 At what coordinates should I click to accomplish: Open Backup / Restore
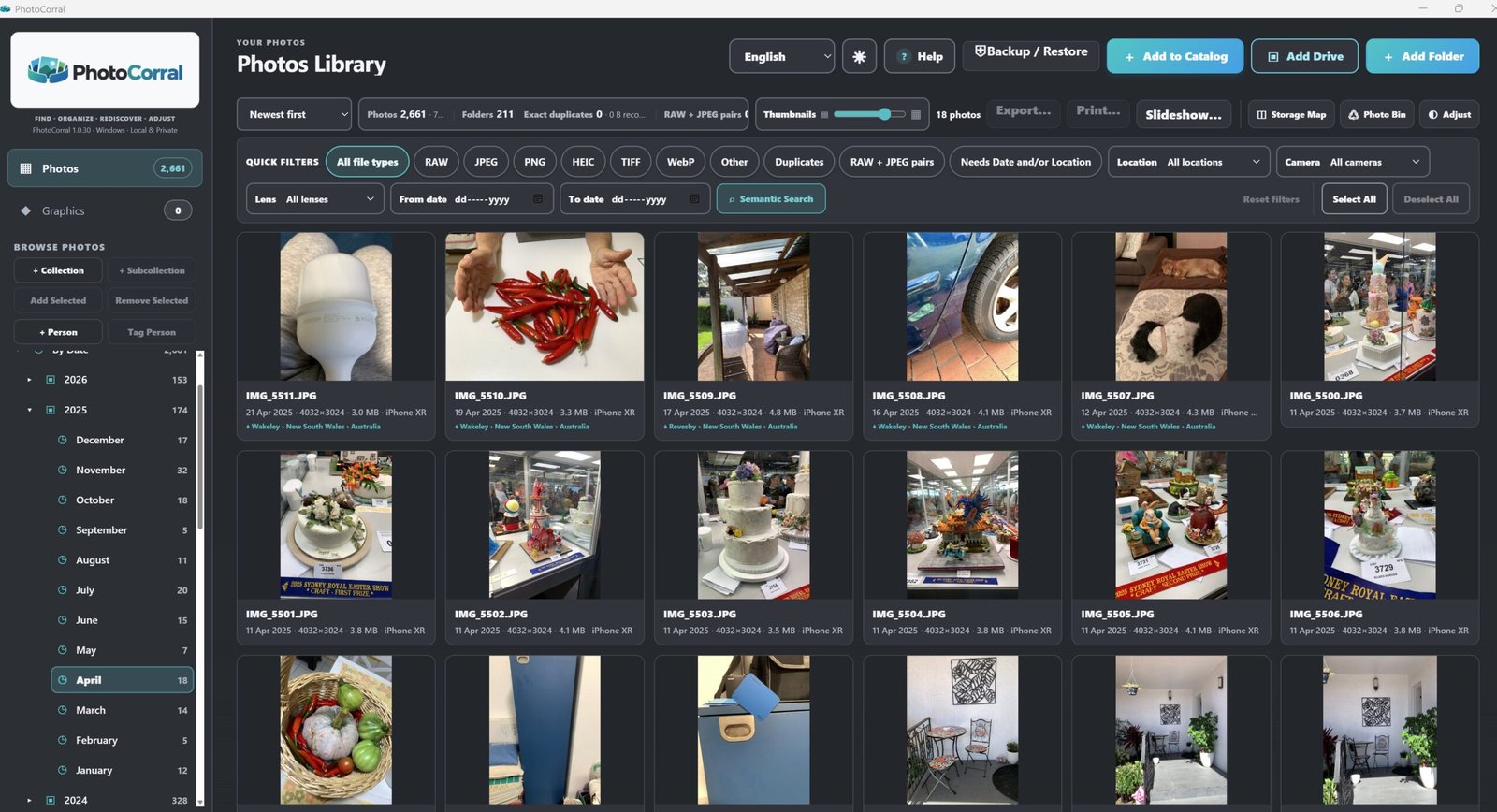(x=1031, y=51)
